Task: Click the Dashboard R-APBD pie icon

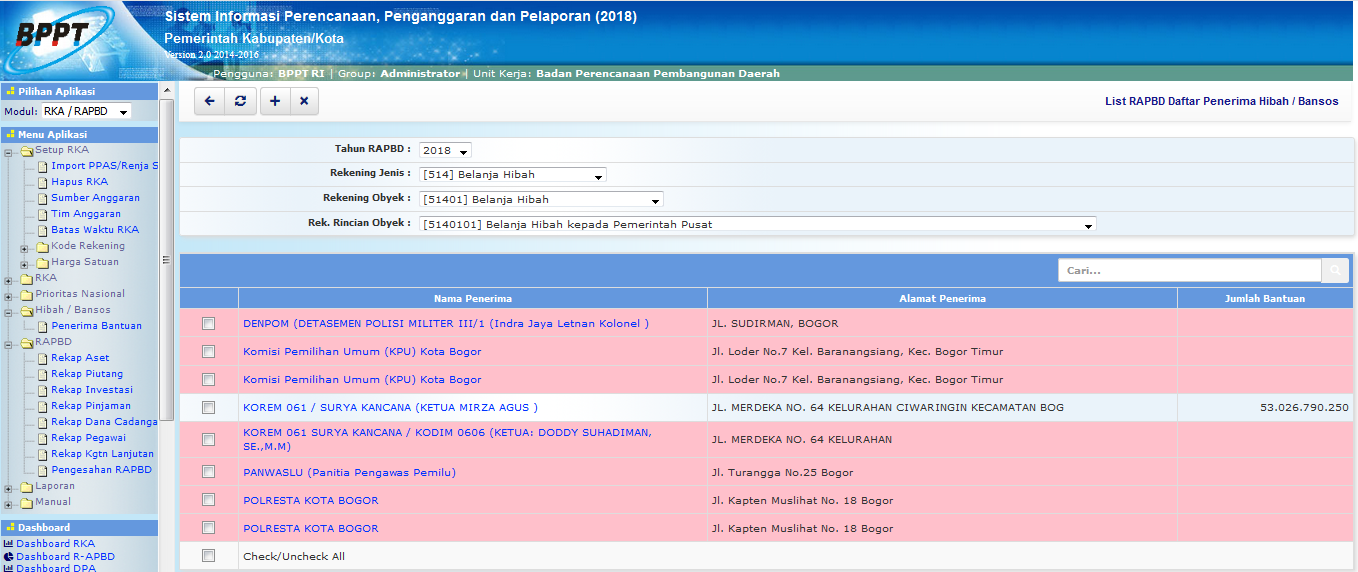Action: click(9, 557)
